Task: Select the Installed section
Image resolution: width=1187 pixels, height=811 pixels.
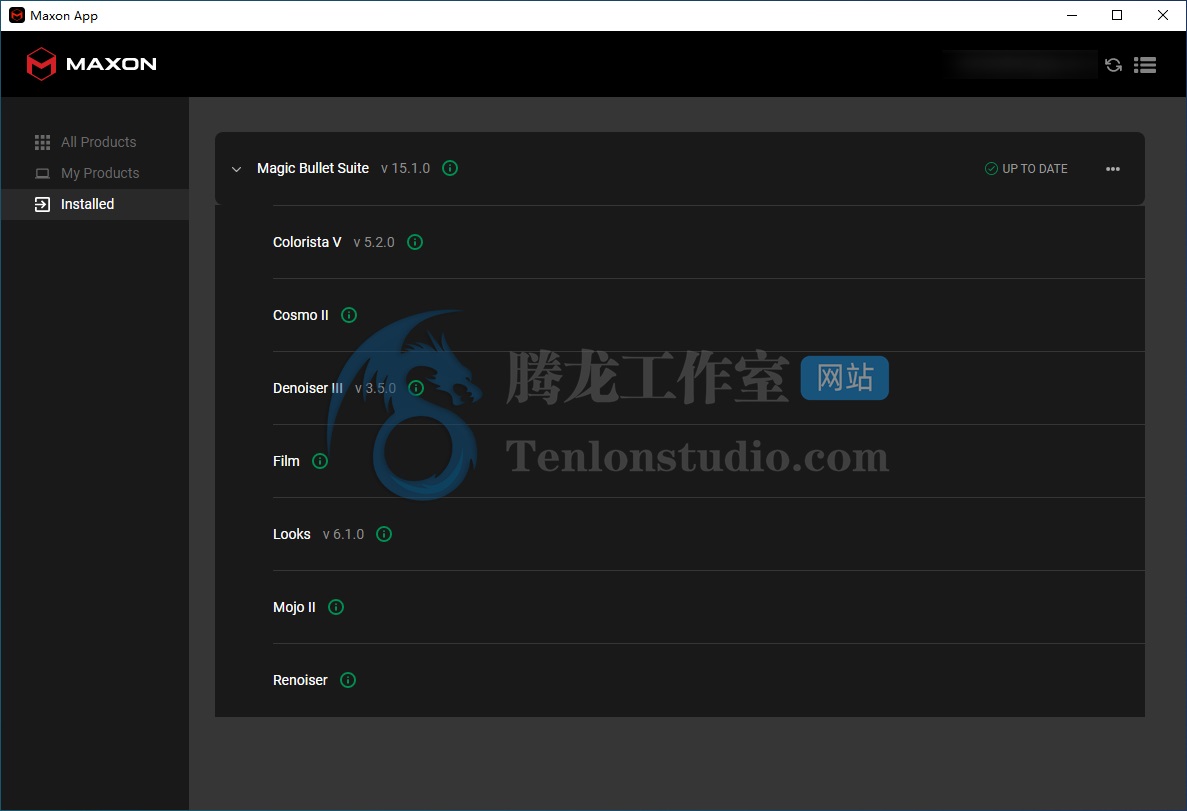Action: [95, 204]
